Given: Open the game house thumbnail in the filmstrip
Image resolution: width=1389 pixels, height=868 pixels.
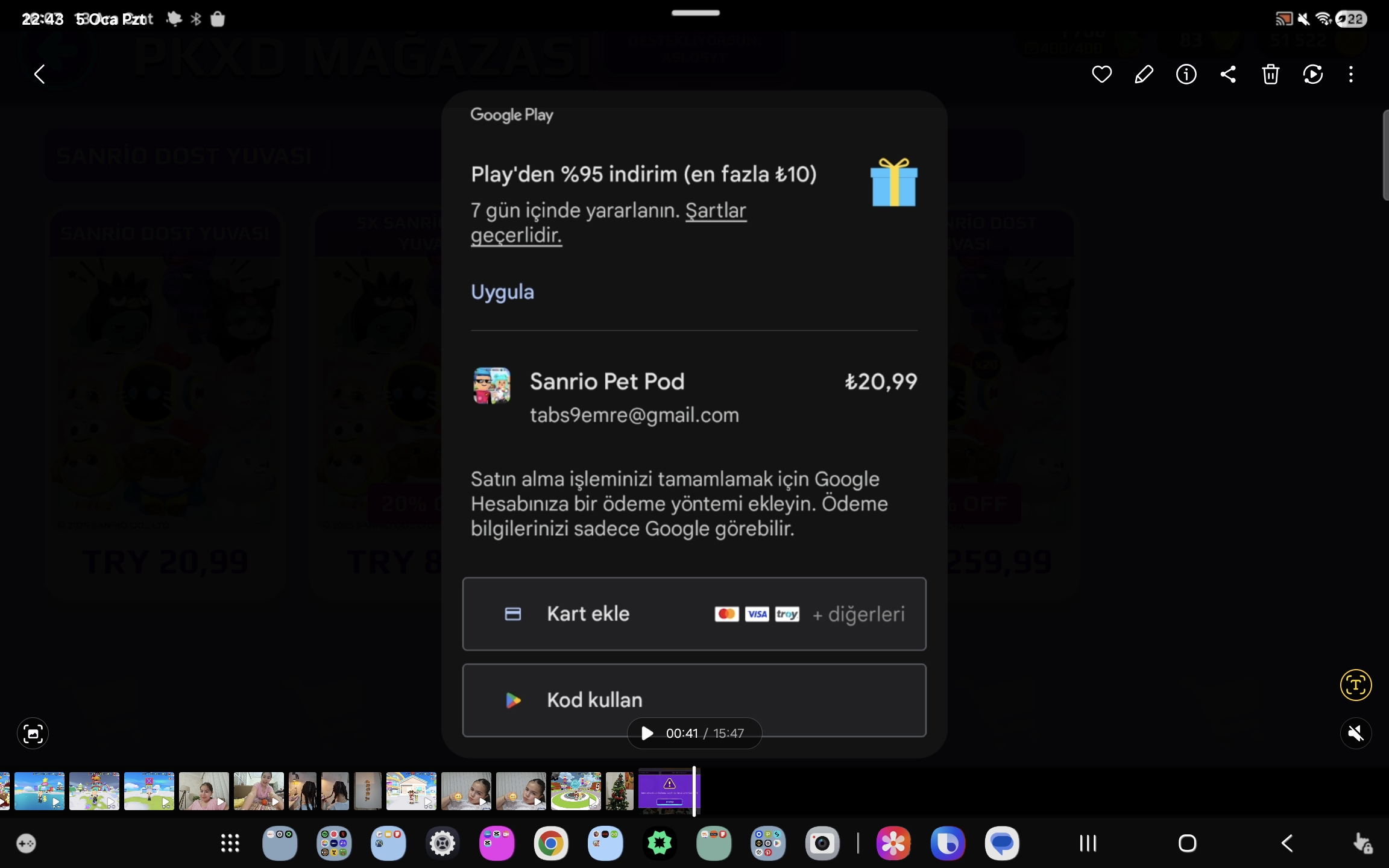Looking at the screenshot, I should pos(411,791).
